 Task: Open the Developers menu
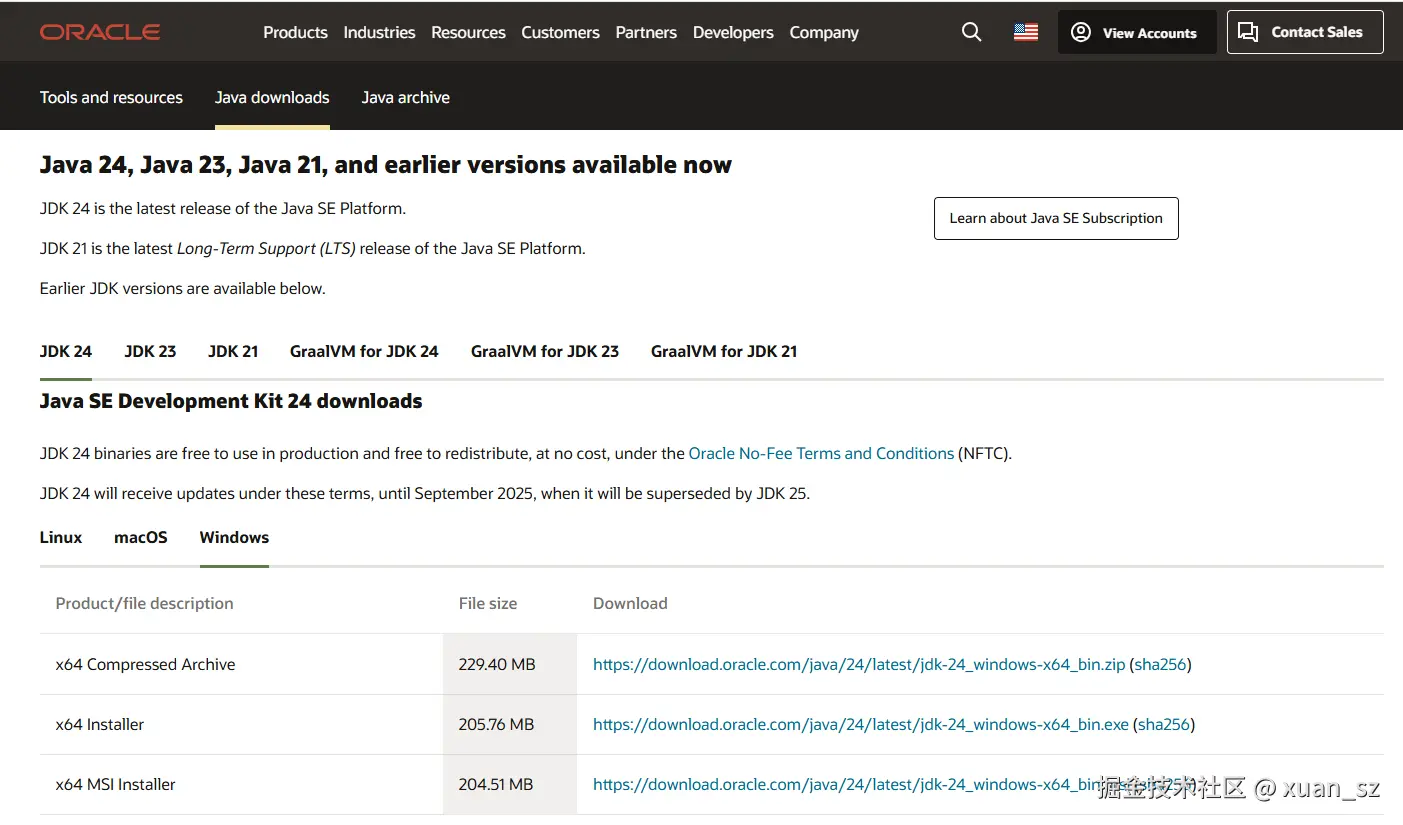coord(733,32)
